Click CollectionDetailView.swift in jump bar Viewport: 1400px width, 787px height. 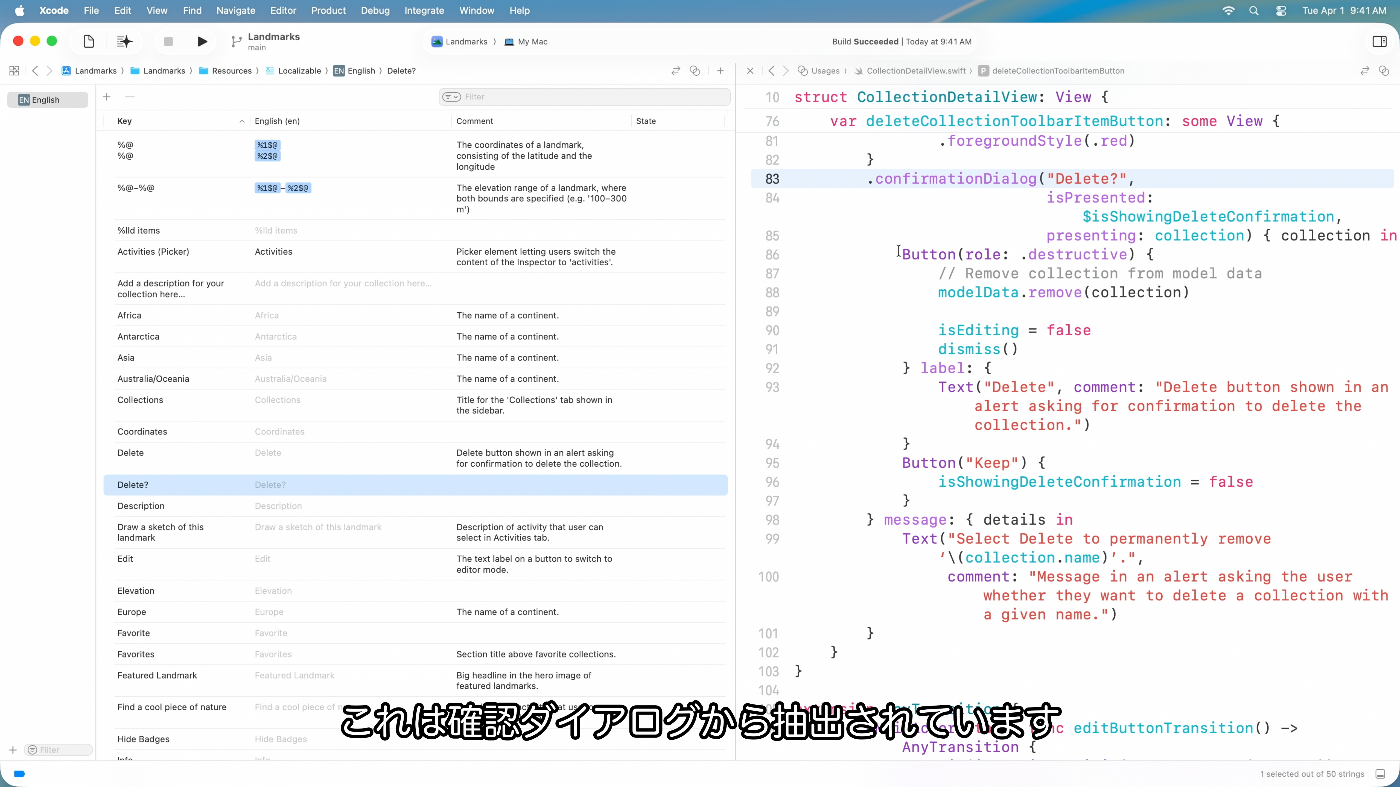(909, 71)
